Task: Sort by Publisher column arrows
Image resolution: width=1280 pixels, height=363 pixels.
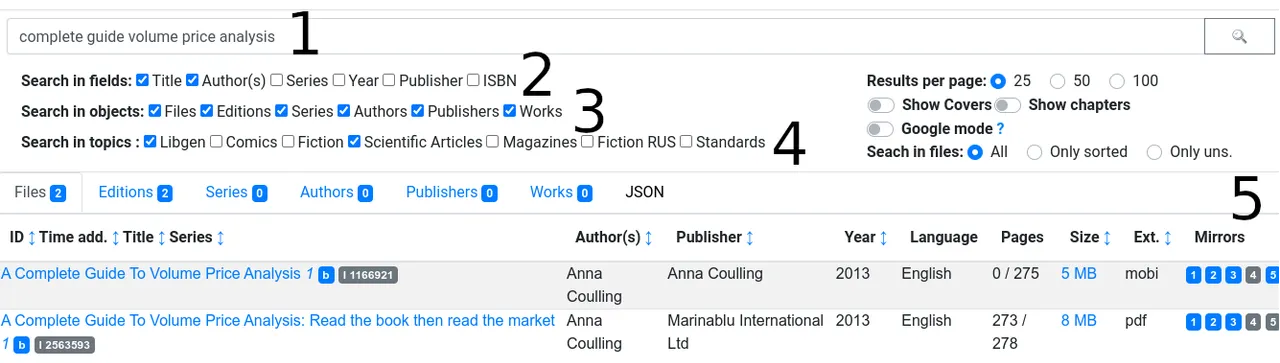Action: 749,237
